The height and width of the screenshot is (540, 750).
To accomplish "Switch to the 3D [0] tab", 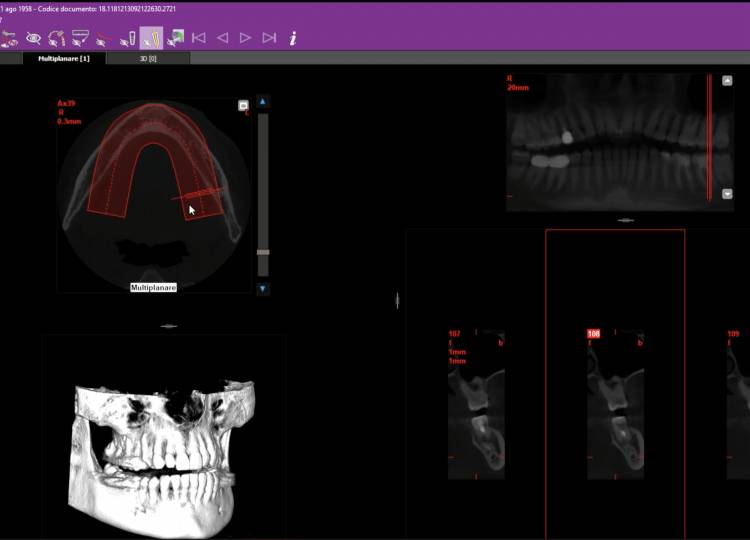I will coord(148,58).
